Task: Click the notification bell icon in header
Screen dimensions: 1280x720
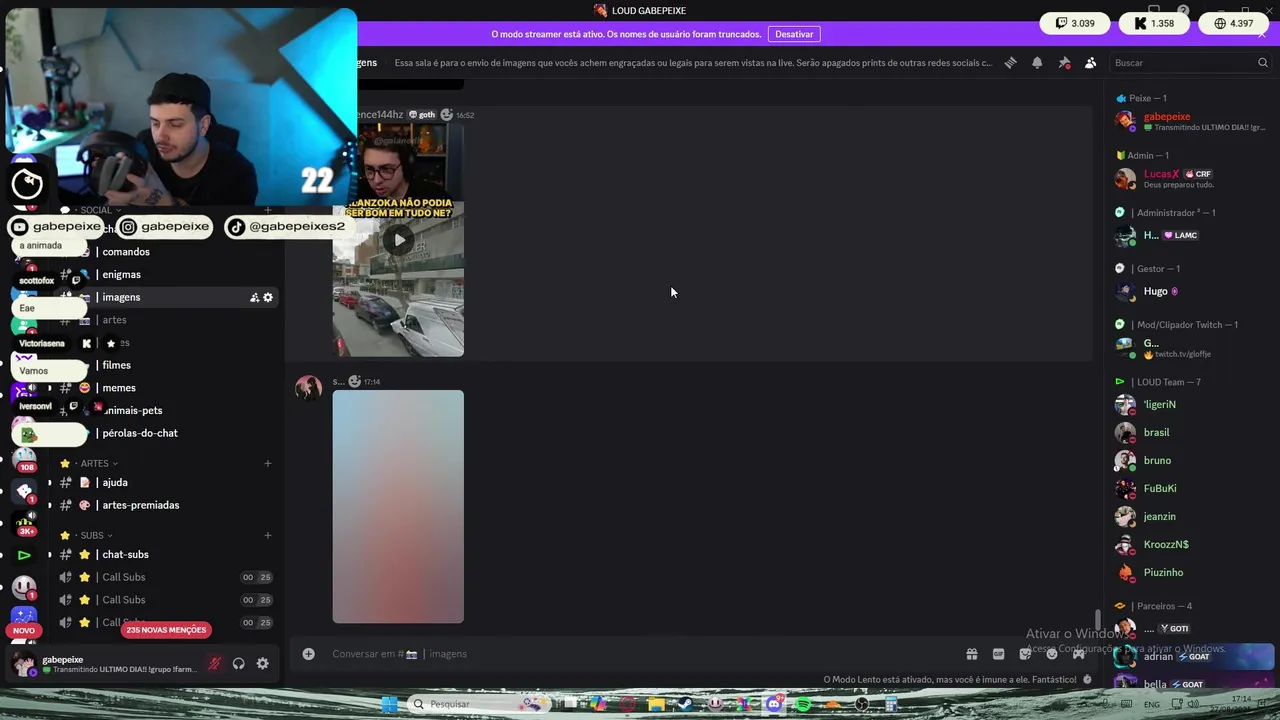Action: click(x=1037, y=63)
